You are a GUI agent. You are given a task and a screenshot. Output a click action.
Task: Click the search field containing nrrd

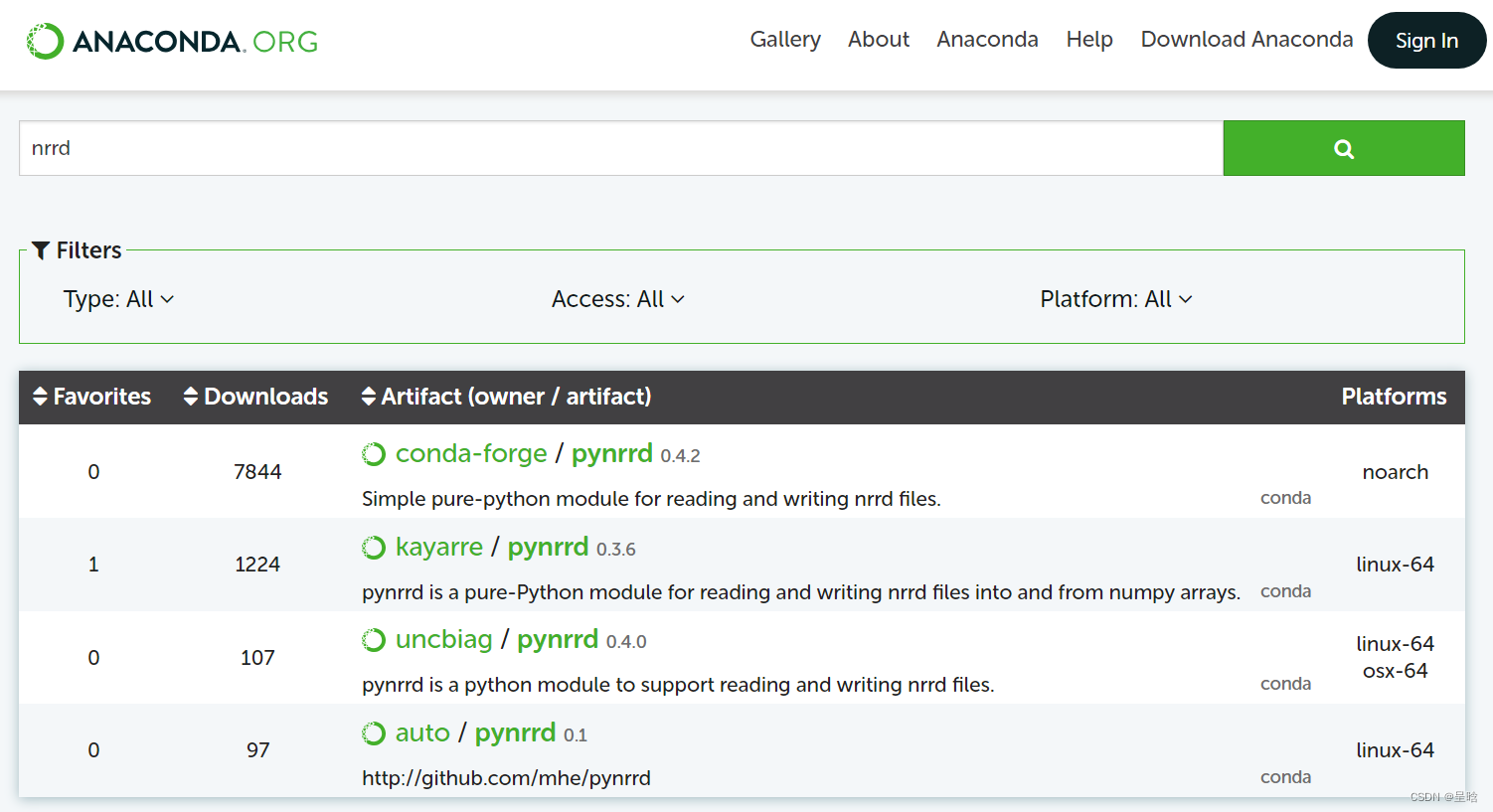click(621, 148)
